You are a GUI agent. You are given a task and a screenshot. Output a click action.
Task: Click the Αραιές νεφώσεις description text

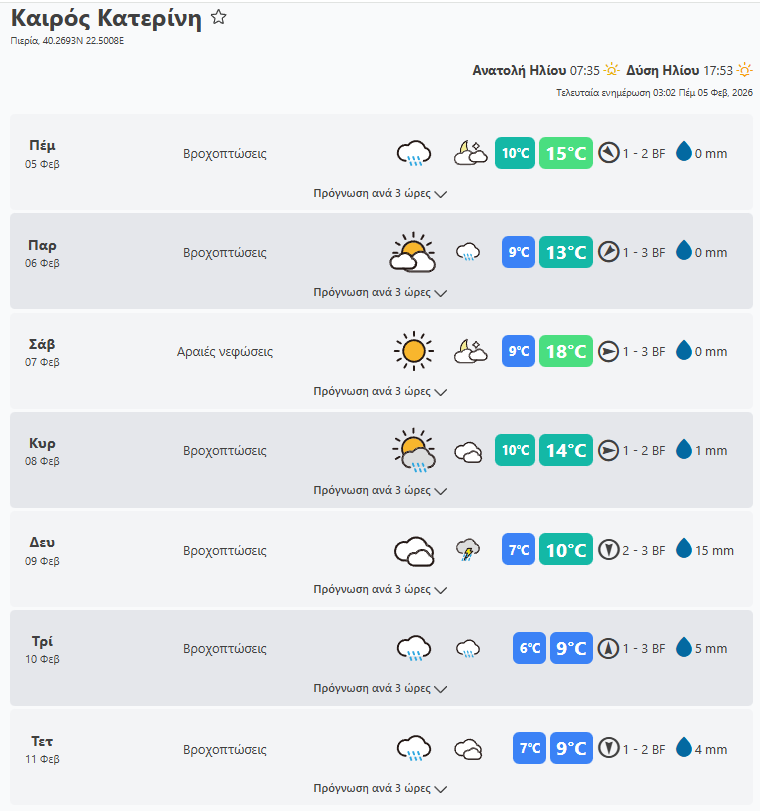point(225,352)
